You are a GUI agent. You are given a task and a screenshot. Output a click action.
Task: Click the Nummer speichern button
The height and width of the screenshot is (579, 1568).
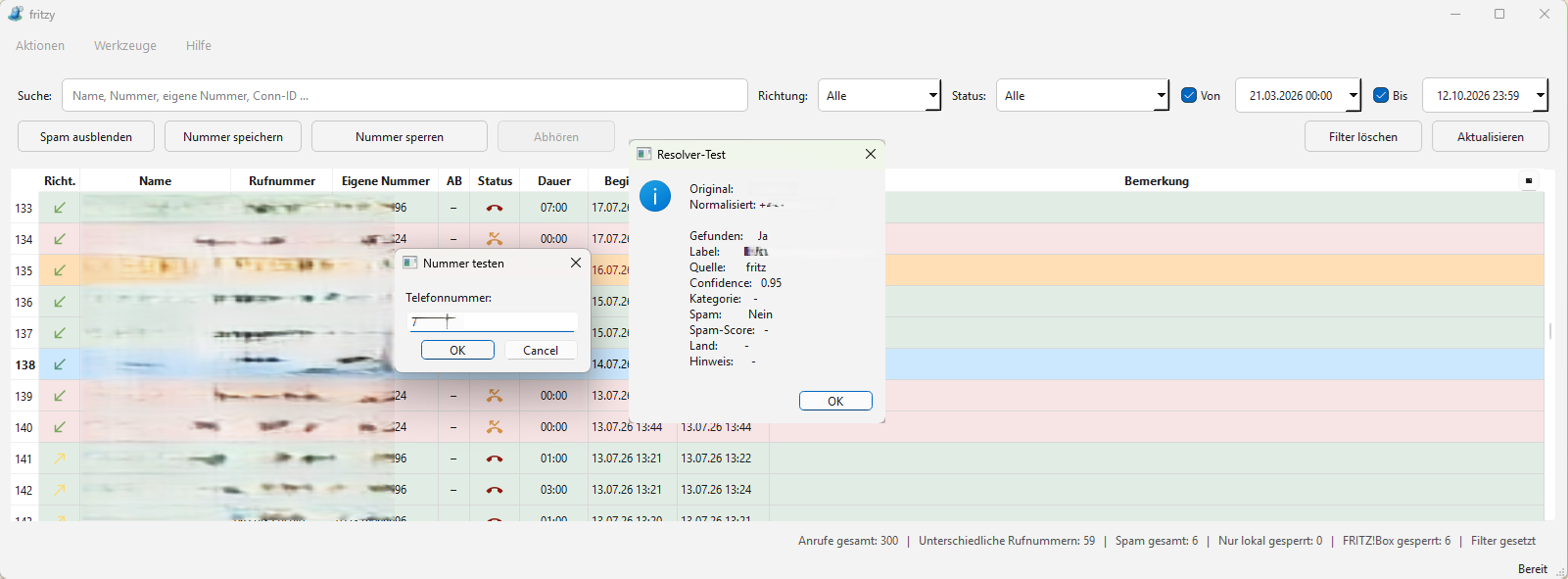233,137
